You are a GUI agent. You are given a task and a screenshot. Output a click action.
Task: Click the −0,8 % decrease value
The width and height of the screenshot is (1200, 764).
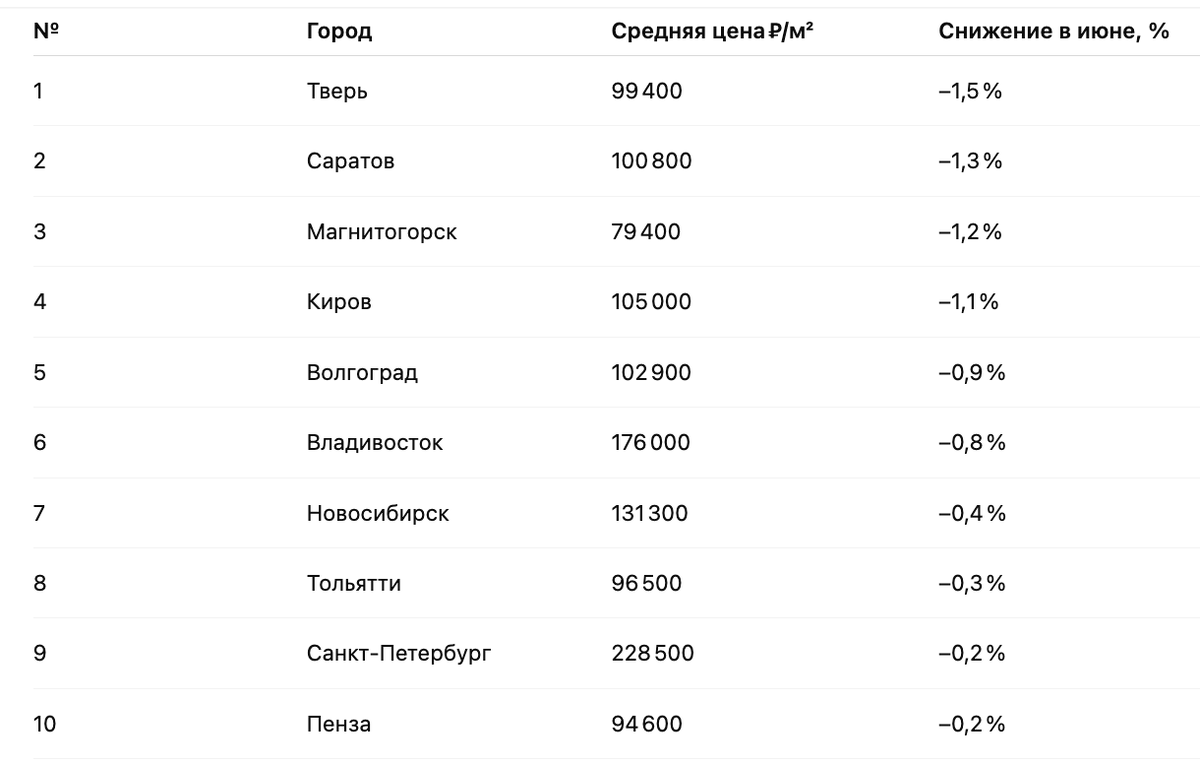[x=971, y=443]
